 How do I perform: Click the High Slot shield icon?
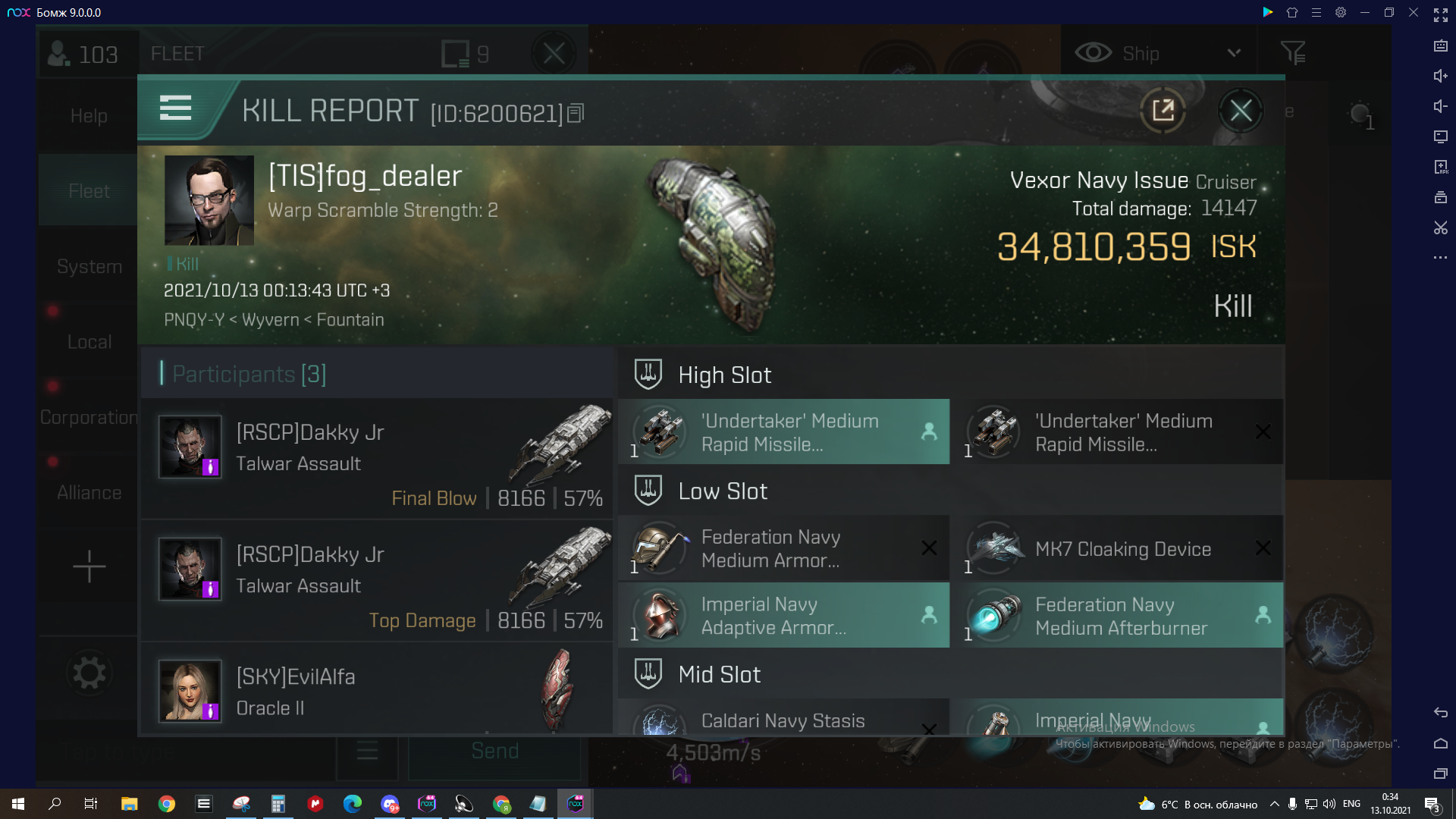pos(648,373)
